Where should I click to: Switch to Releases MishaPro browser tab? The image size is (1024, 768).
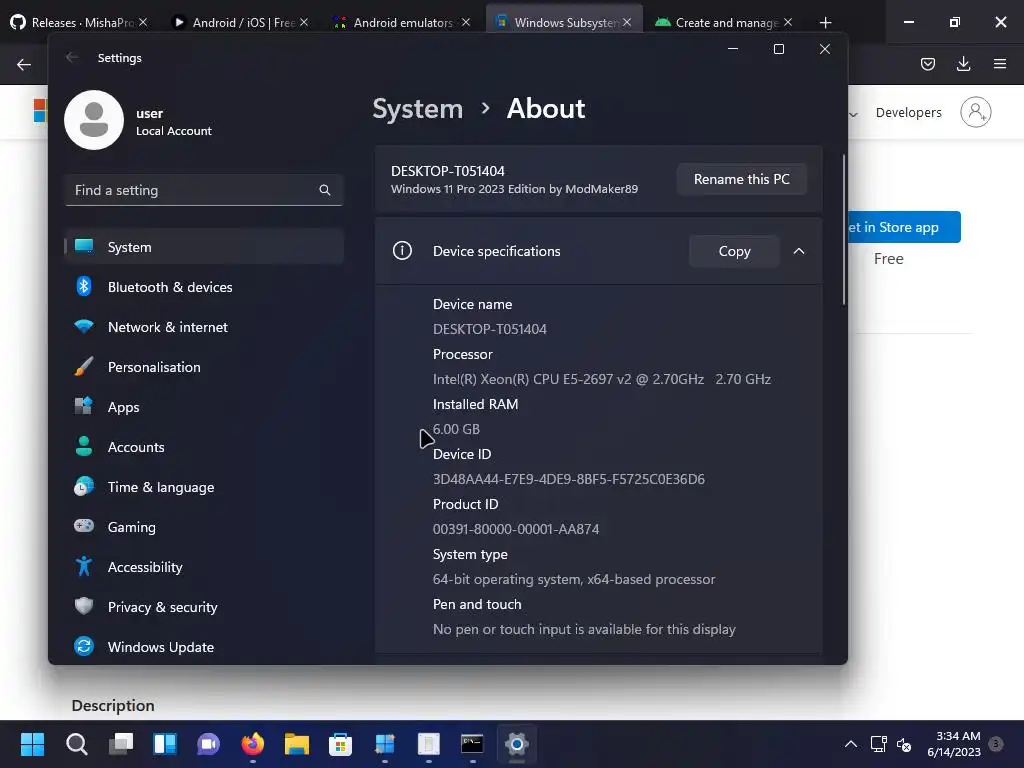coord(77,22)
